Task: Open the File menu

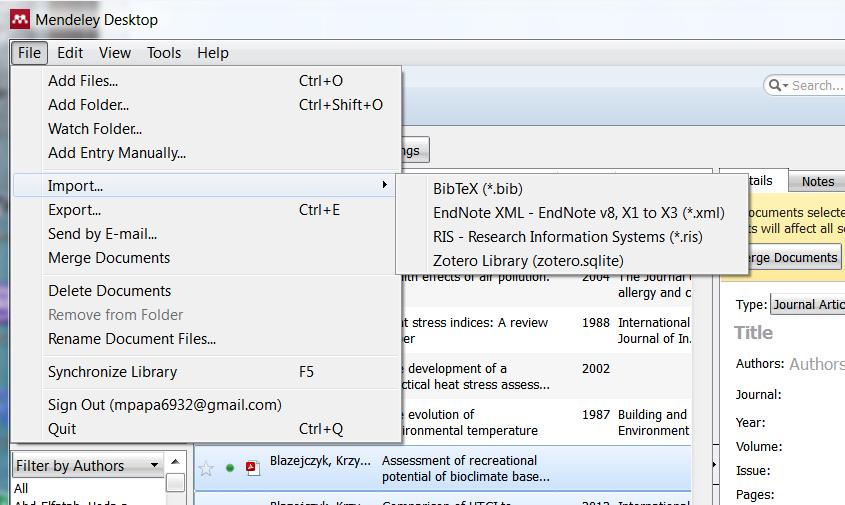Action: point(29,53)
